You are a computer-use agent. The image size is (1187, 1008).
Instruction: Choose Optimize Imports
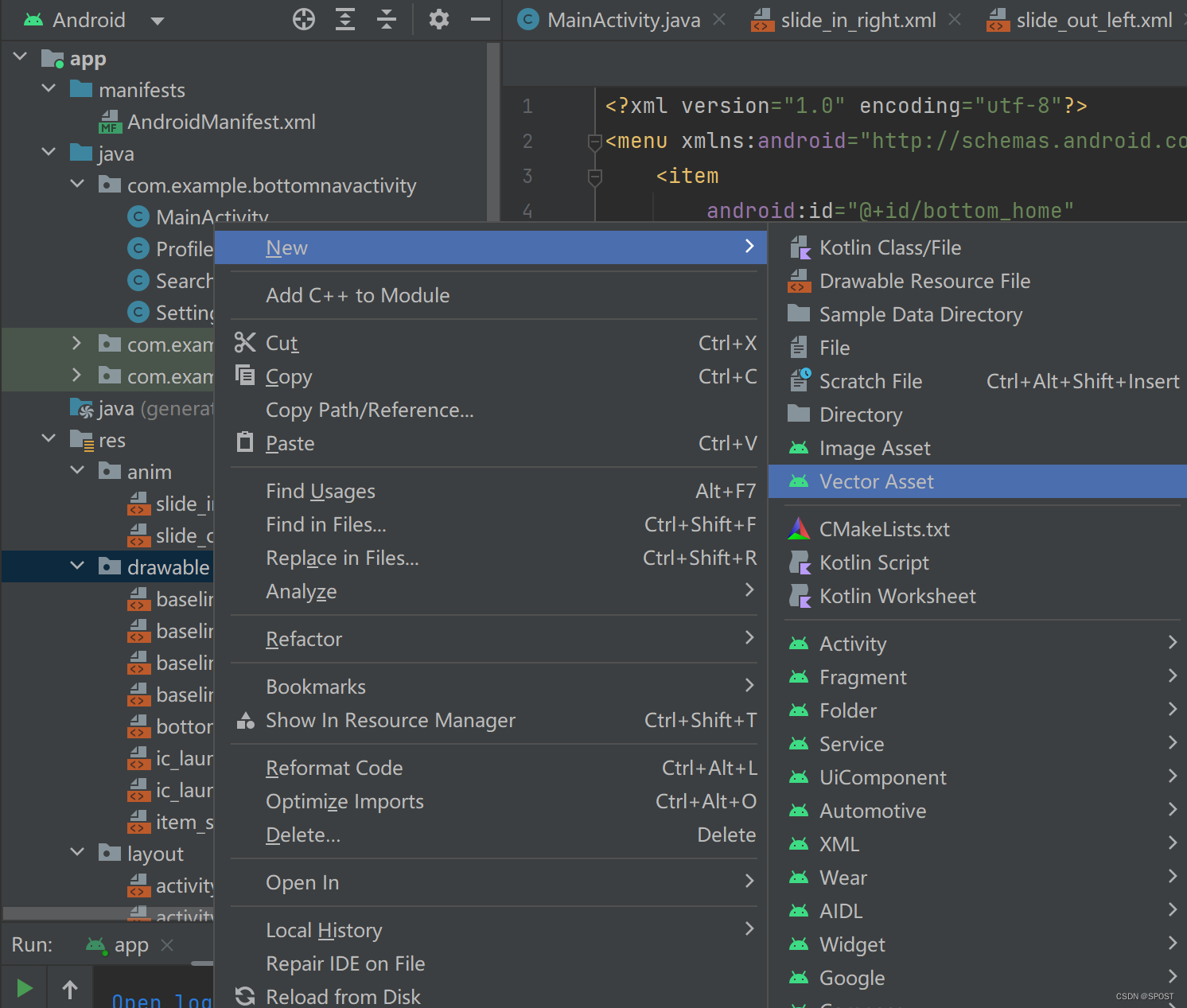point(491,801)
